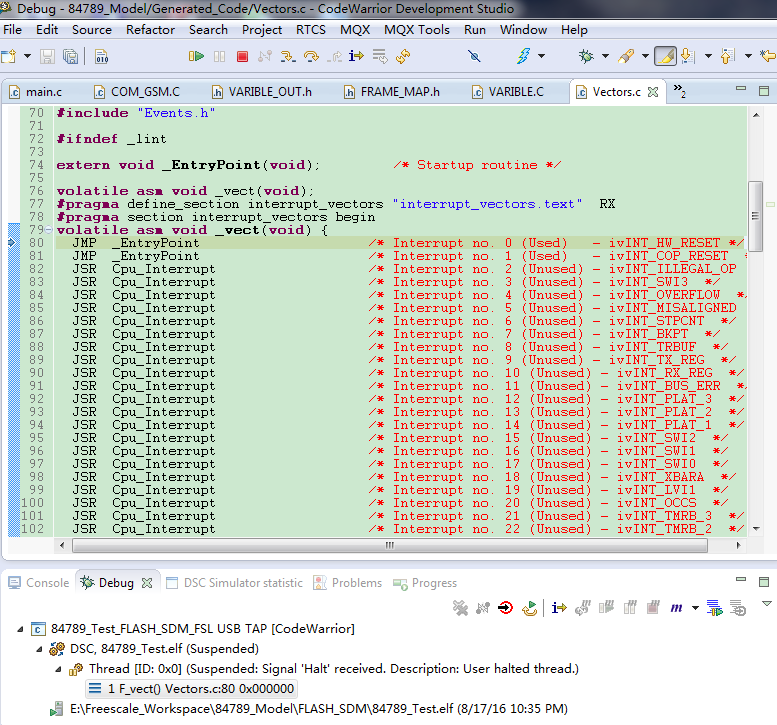The image size is (777, 725).
Task: Click the Step Into icon
Action: (288, 56)
